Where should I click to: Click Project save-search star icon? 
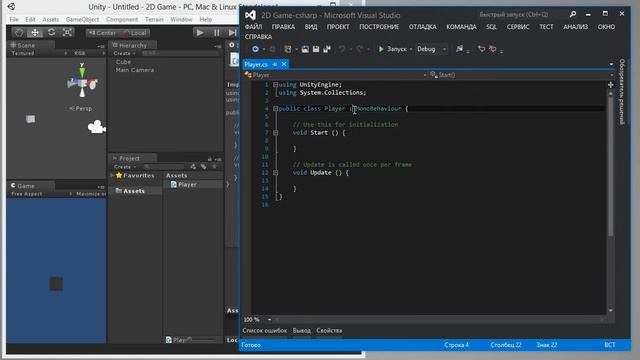214,167
